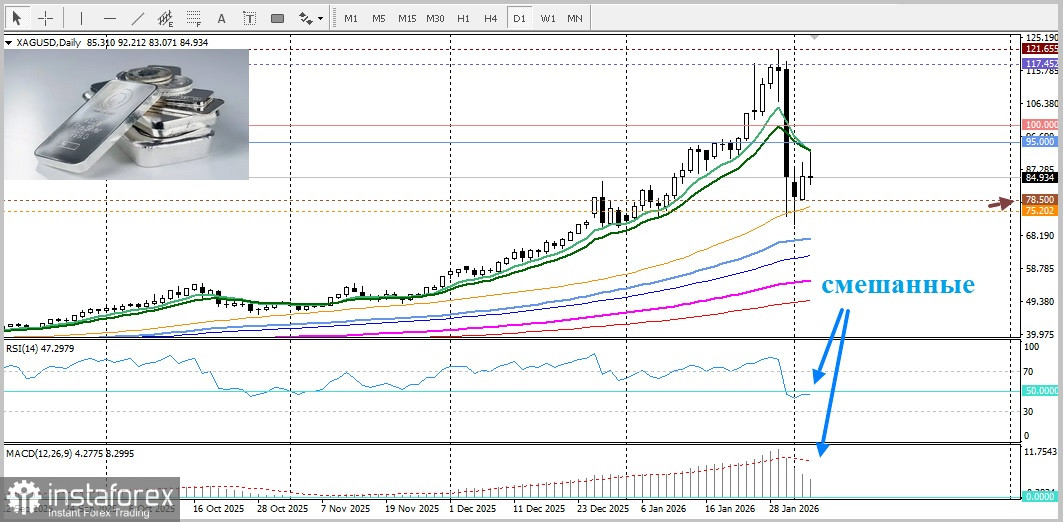Click the 28 Oct 2025 date label

(282, 508)
